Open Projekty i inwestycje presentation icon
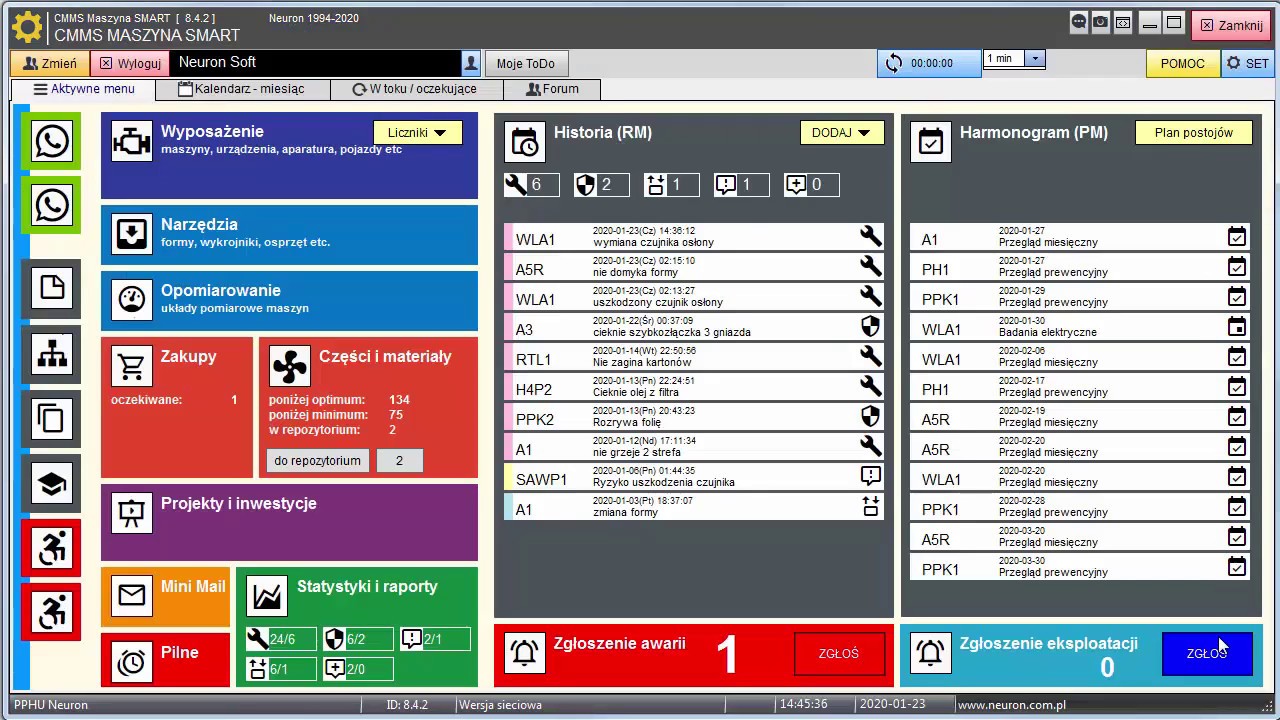Viewport: 1280px width, 720px height. [x=131, y=513]
